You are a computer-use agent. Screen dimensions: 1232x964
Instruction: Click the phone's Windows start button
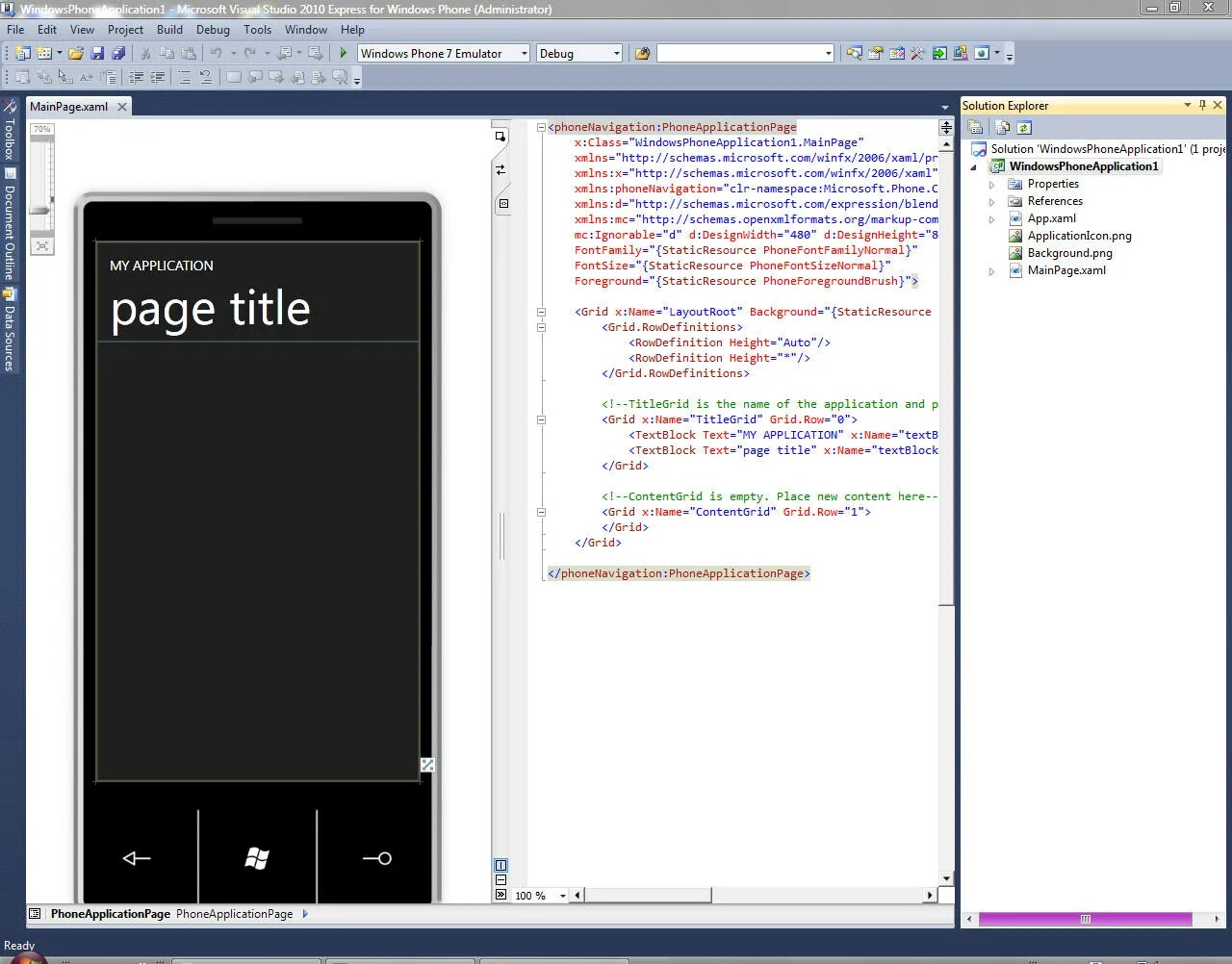click(x=257, y=858)
